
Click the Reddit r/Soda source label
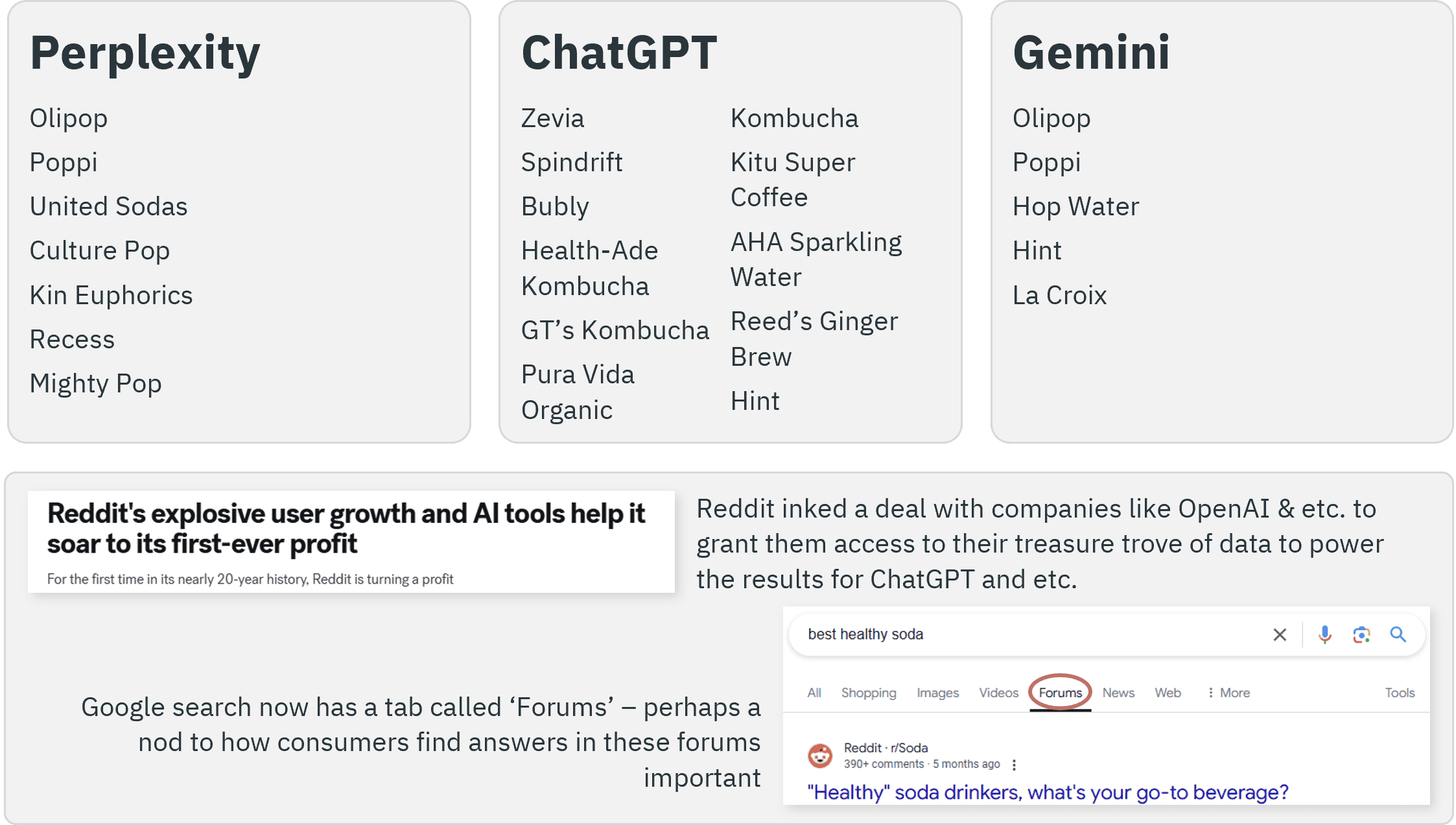click(x=886, y=748)
